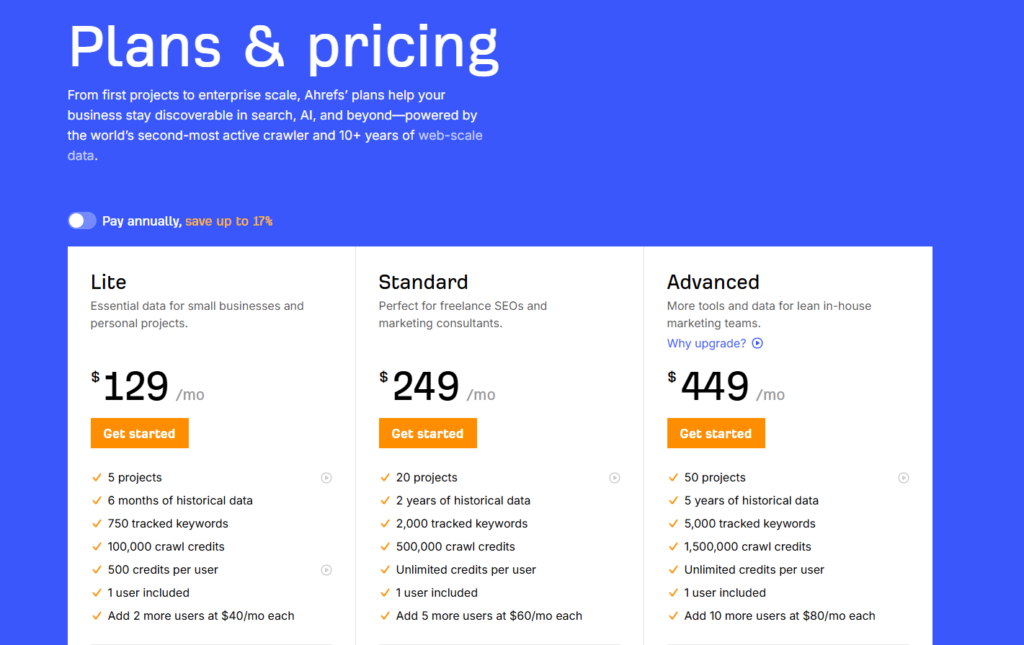Screen dimensions: 1024x645
Task: Click the "Why upgrade?" link
Action: (x=705, y=343)
